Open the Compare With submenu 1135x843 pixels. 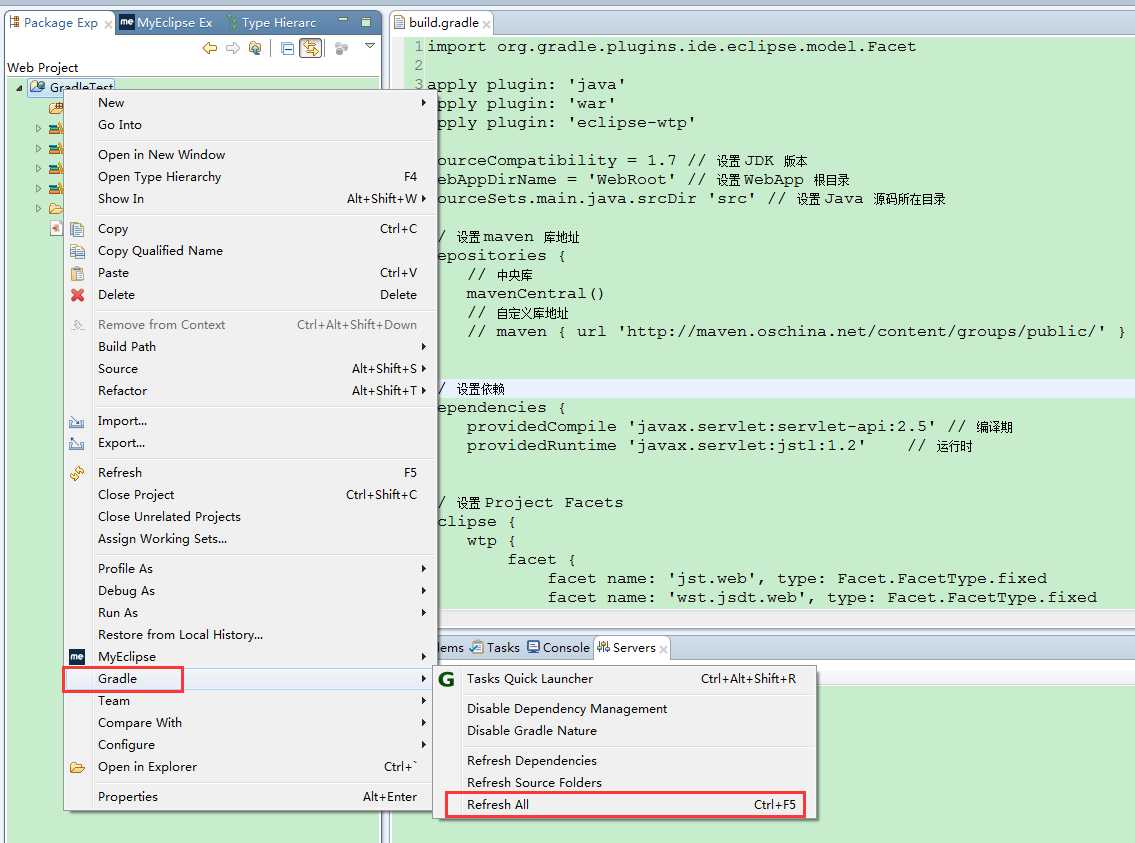click(x=250, y=723)
